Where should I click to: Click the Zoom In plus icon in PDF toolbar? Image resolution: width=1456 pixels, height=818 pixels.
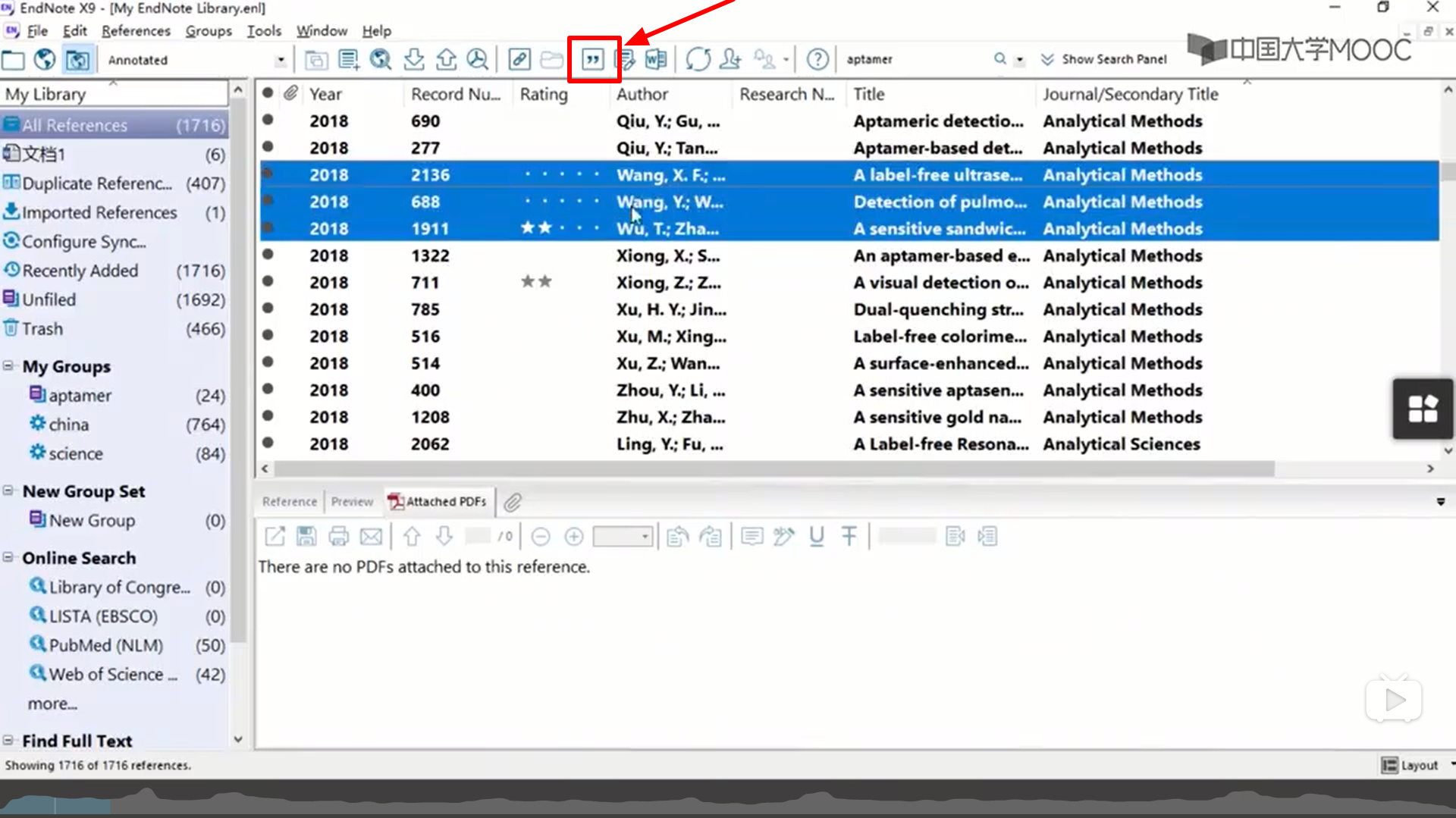574,537
